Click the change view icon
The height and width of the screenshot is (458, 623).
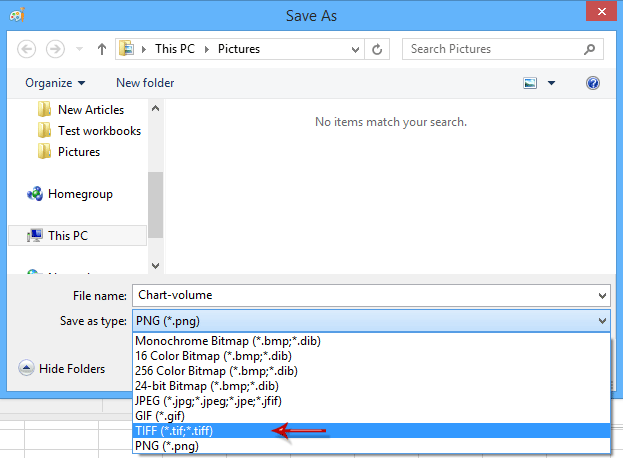530,83
